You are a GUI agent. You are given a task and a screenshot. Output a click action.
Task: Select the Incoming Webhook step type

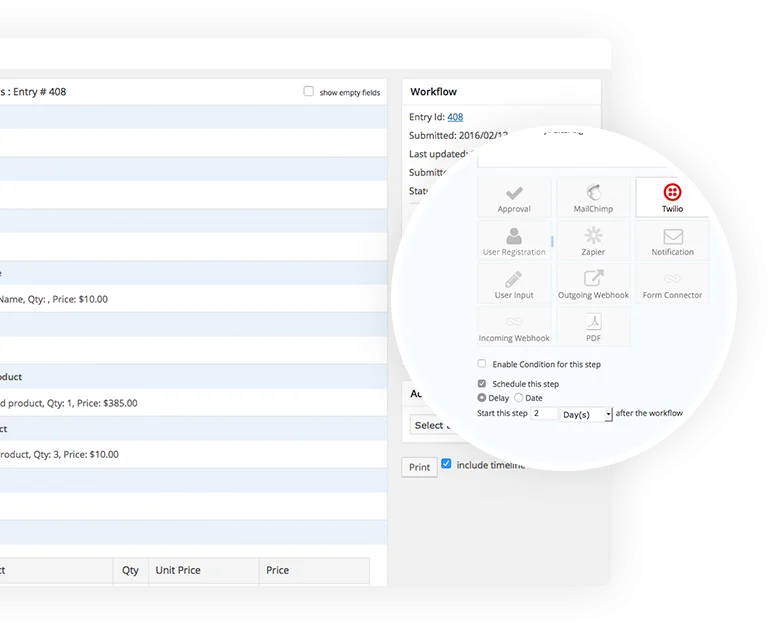click(514, 327)
